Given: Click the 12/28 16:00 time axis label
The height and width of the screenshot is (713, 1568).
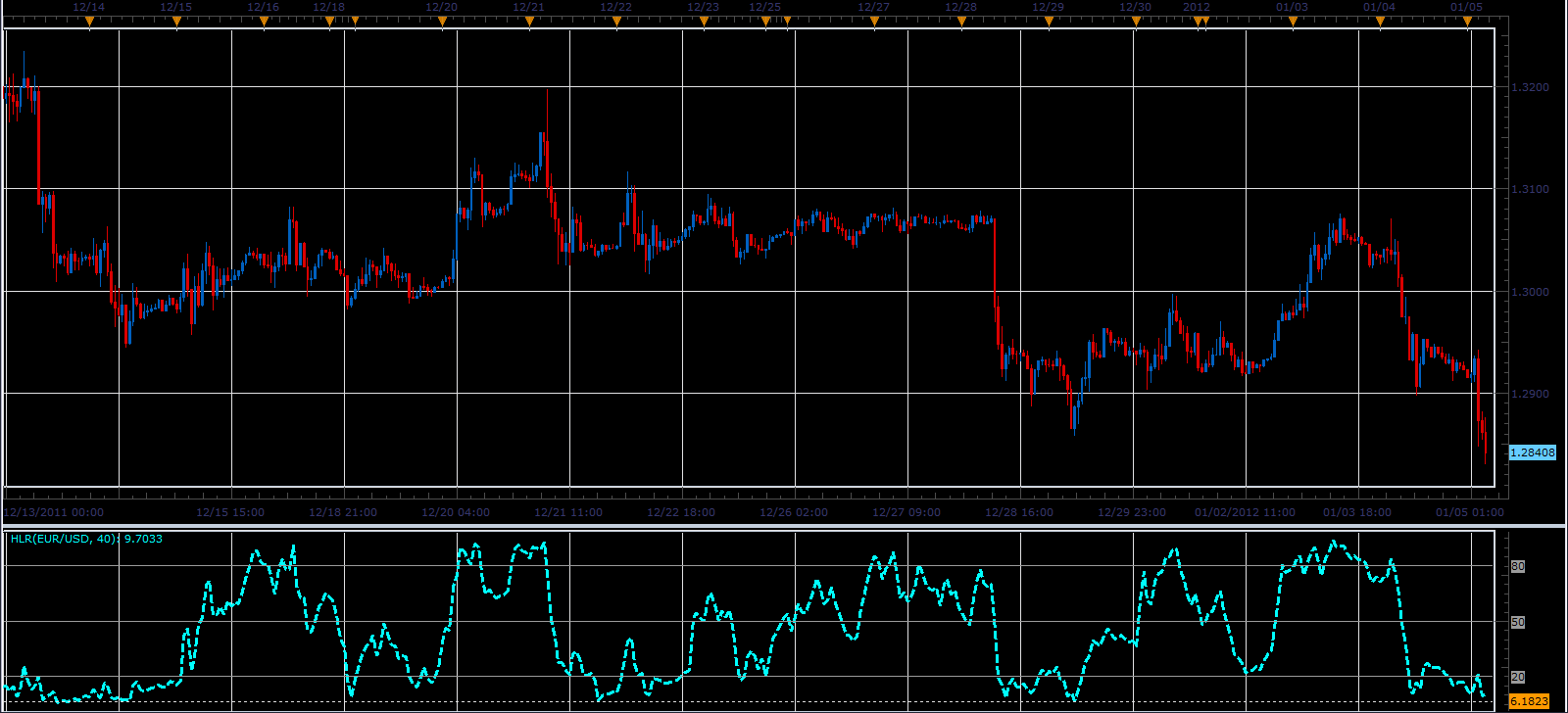Looking at the screenshot, I should pyautogui.click(x=1019, y=512).
